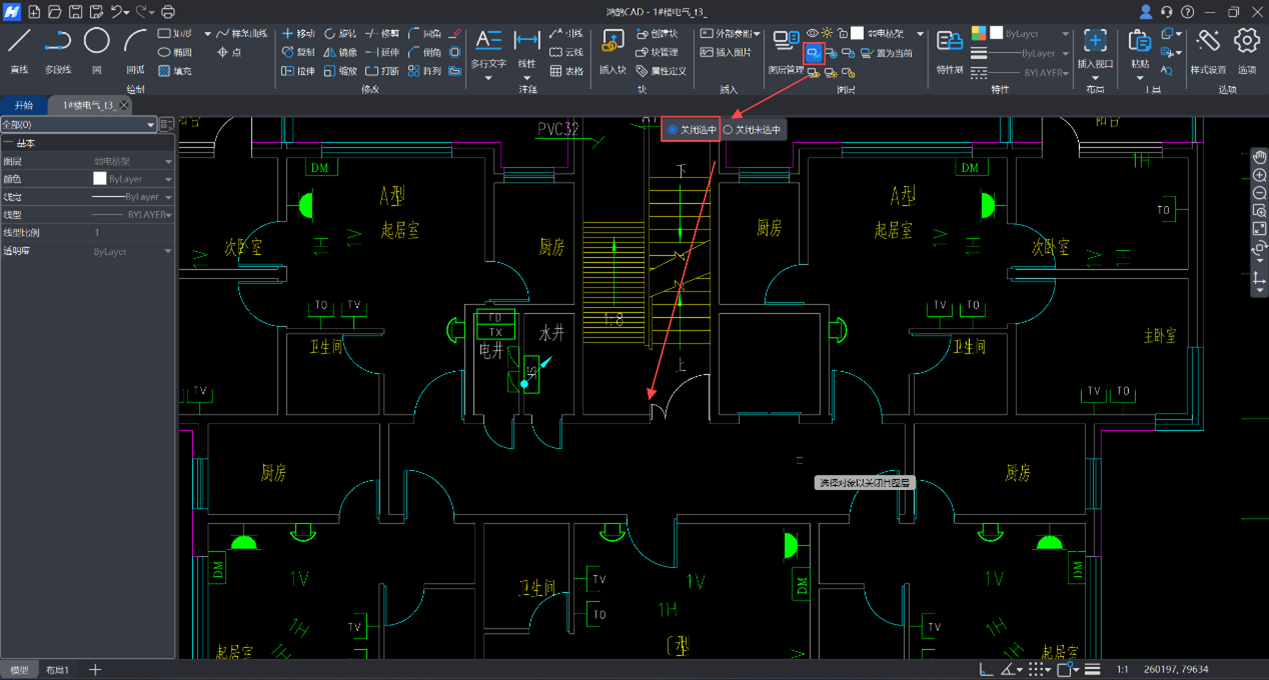Expand the 多行文字 dropdown arrow
Image resolution: width=1269 pixels, height=680 pixels.
[488, 78]
